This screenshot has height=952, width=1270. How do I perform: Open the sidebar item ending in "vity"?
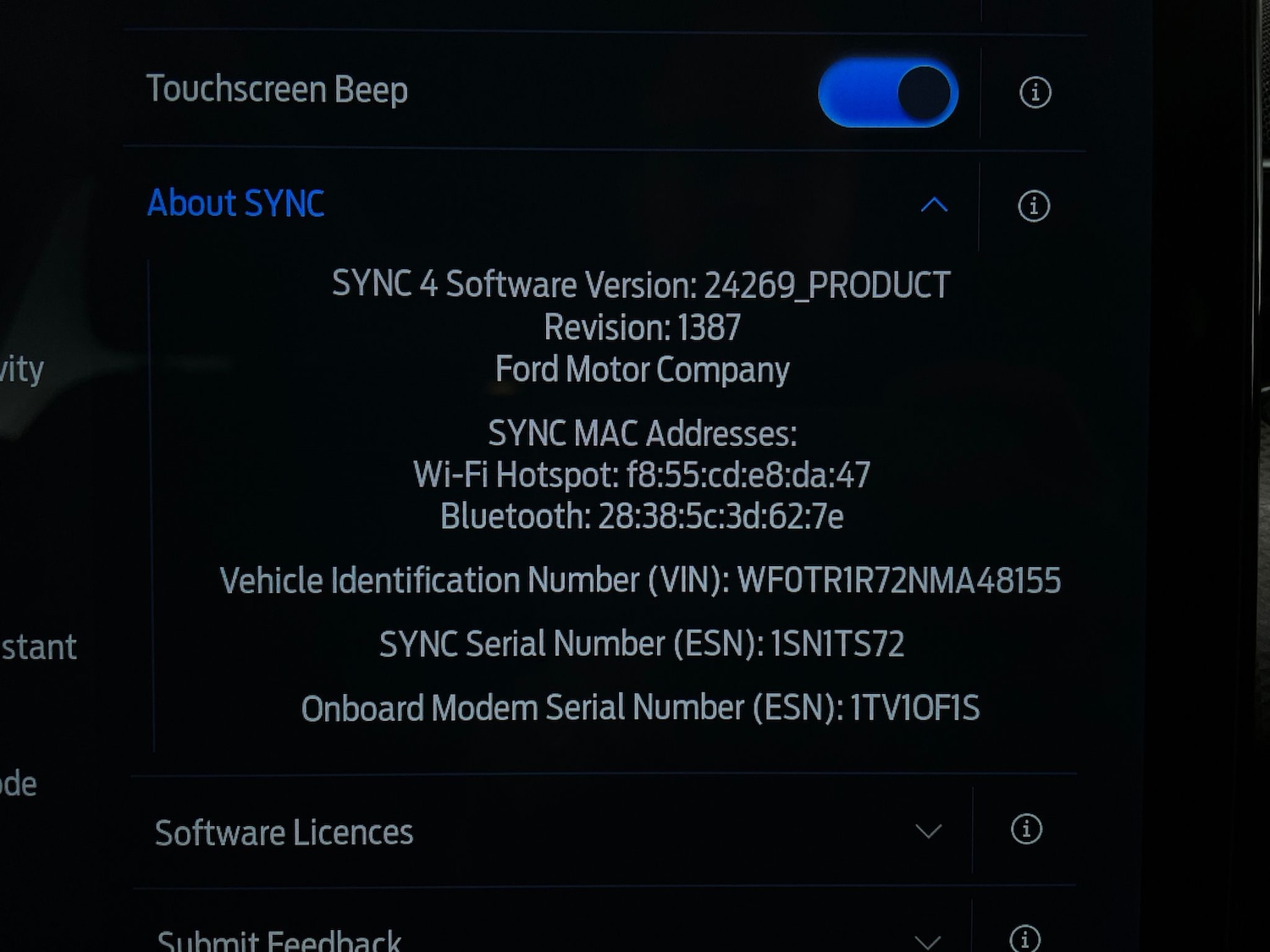pos(22,370)
